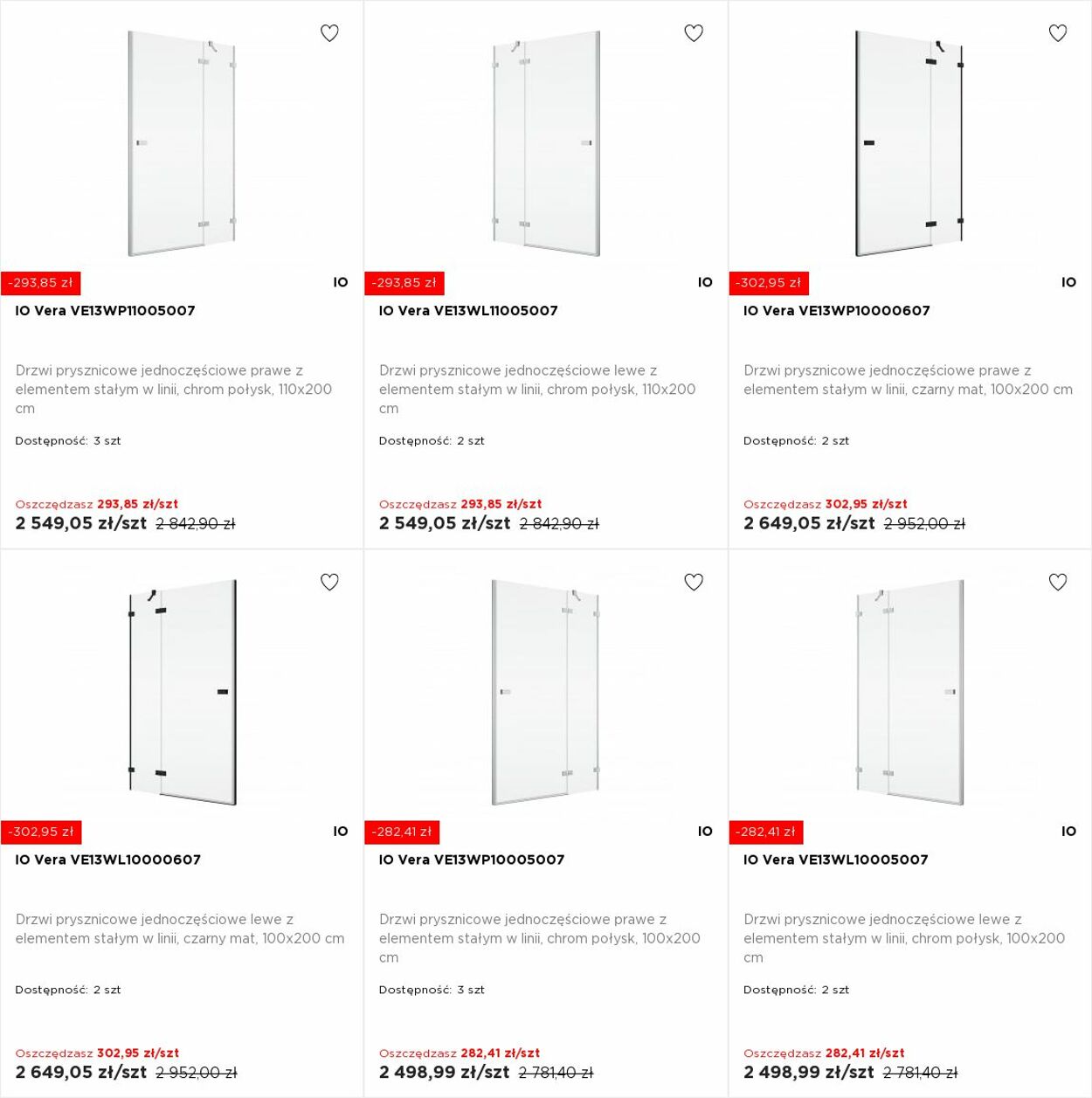The width and height of the screenshot is (1092, 1098).
Task: Open IO Vera VE13WP10000607 title link
Action: click(837, 311)
